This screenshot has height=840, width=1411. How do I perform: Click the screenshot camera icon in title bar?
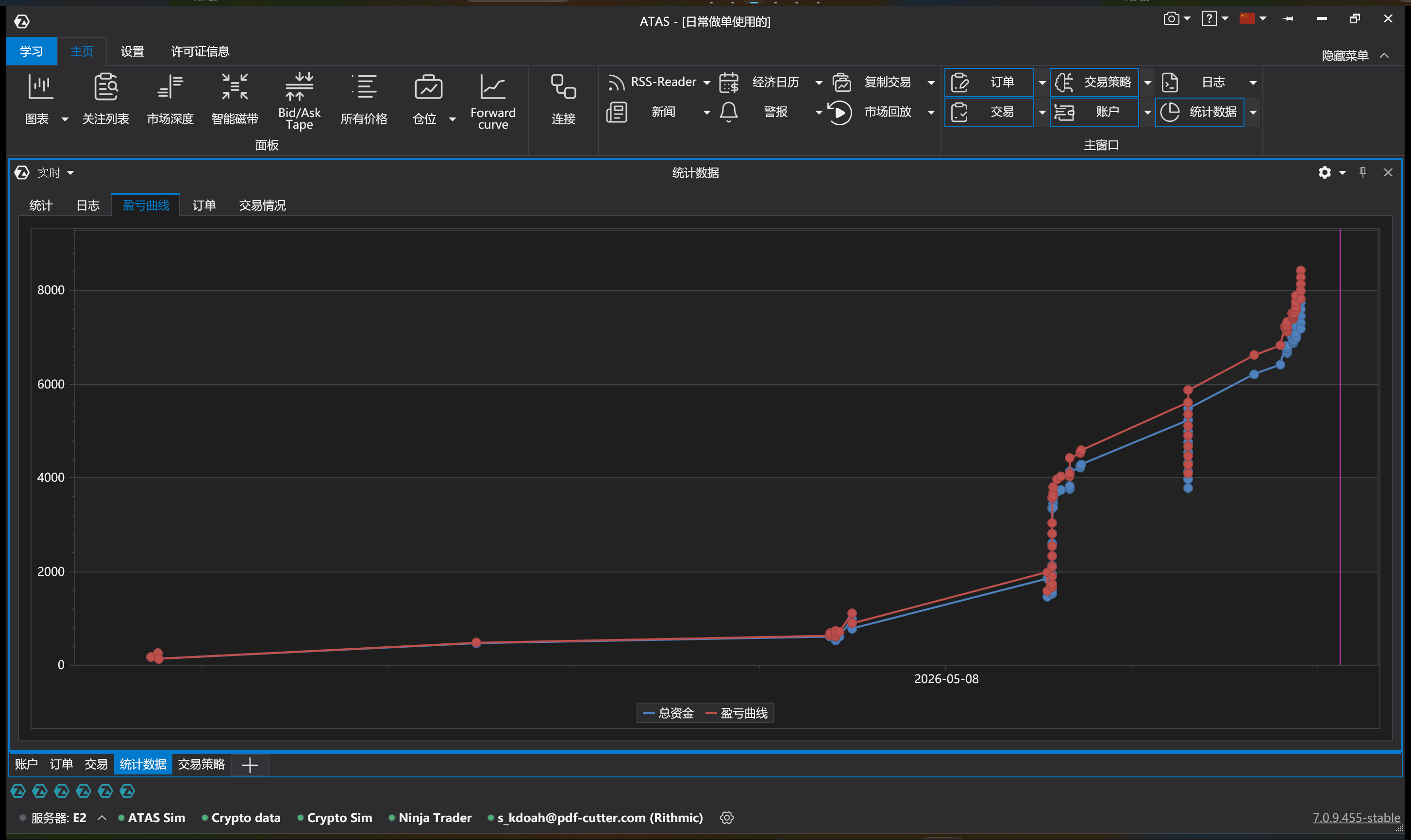[1171, 18]
